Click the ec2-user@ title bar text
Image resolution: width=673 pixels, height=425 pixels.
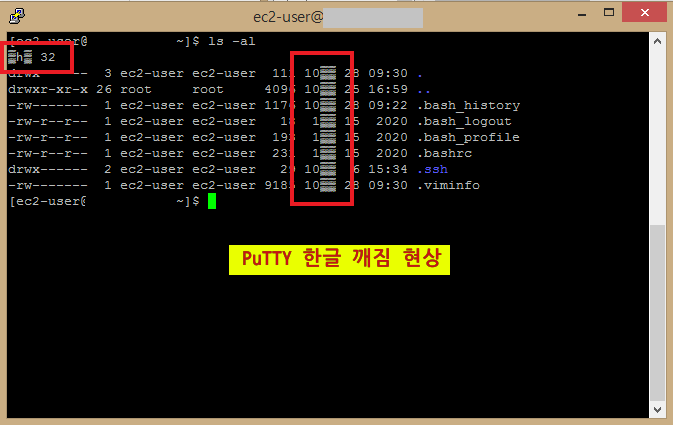click(x=288, y=17)
